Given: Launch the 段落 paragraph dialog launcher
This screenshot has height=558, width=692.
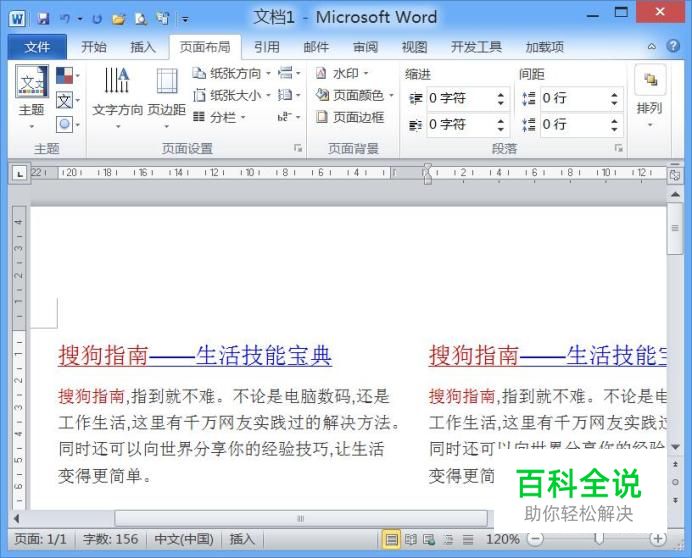Looking at the screenshot, I should pos(619,148).
